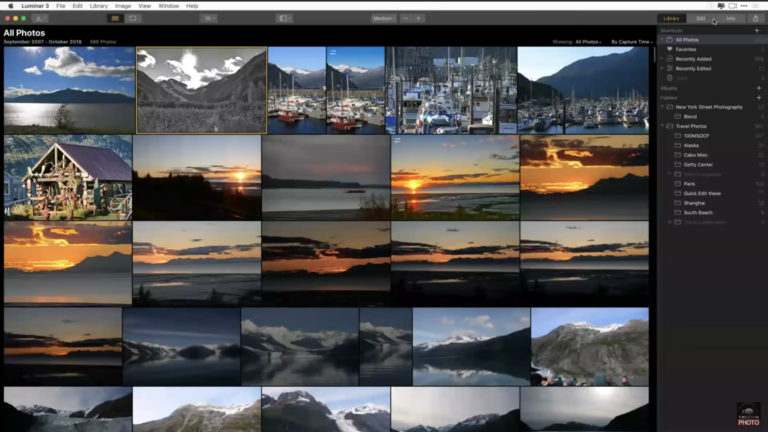Open the Alaska folder
This screenshot has width=768, height=432.
tap(712, 145)
